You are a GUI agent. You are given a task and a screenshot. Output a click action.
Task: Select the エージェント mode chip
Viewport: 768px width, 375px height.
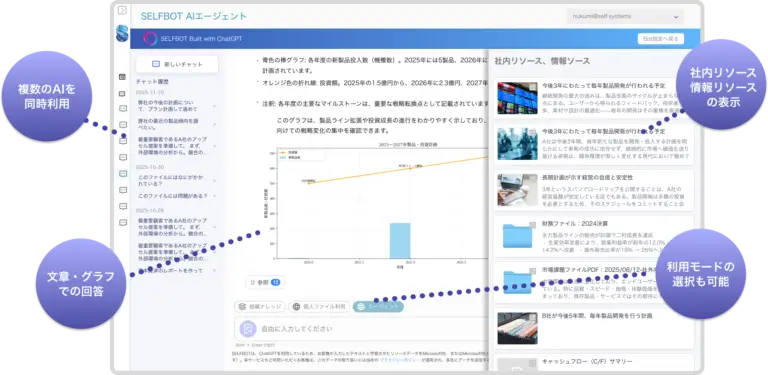click(378, 306)
